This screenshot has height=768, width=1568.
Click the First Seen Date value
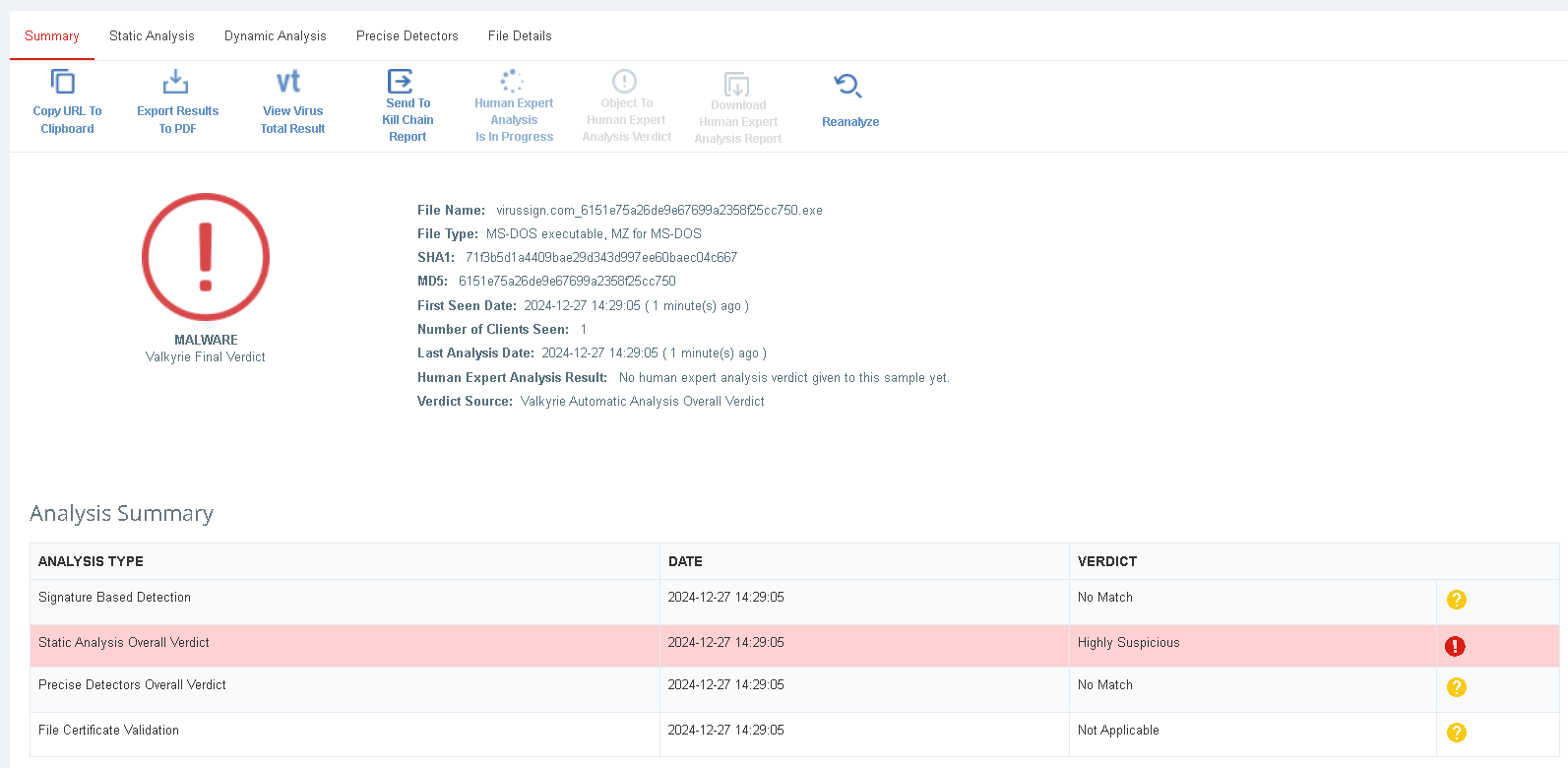pos(636,305)
